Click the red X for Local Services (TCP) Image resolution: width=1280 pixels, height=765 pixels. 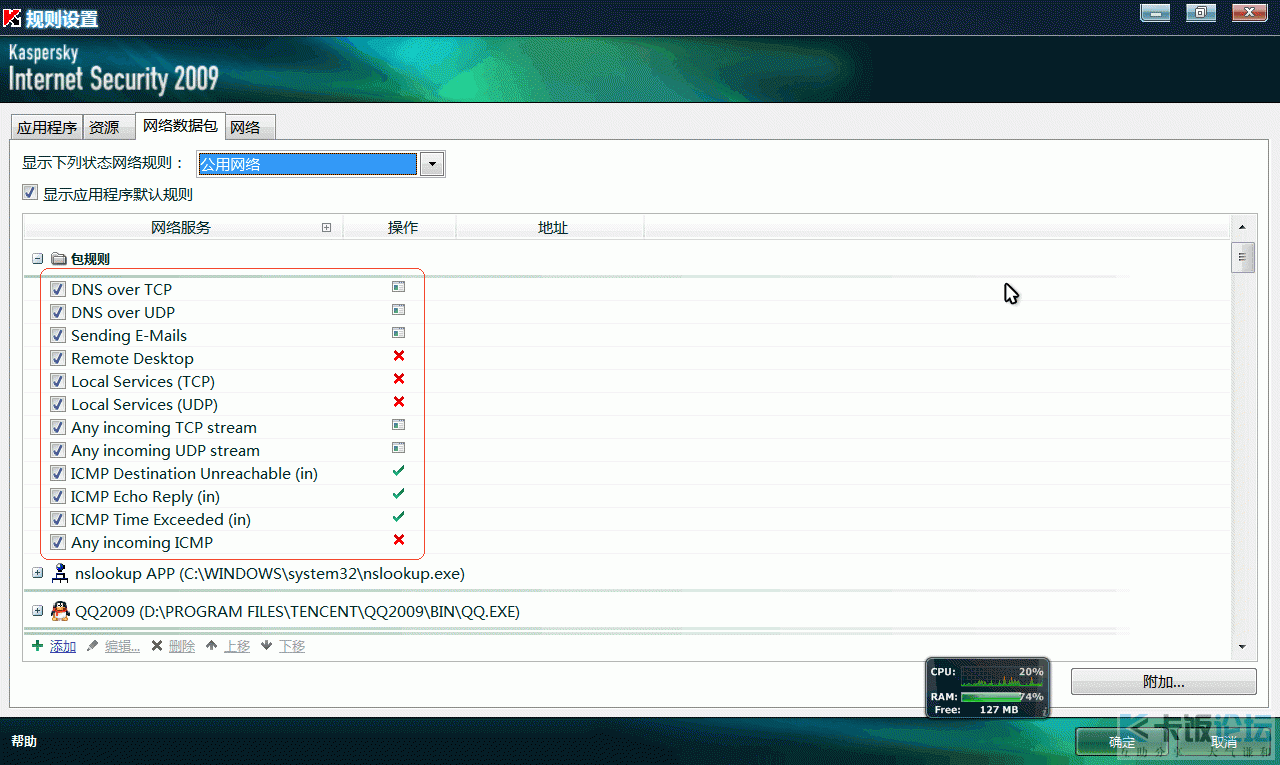tap(399, 379)
